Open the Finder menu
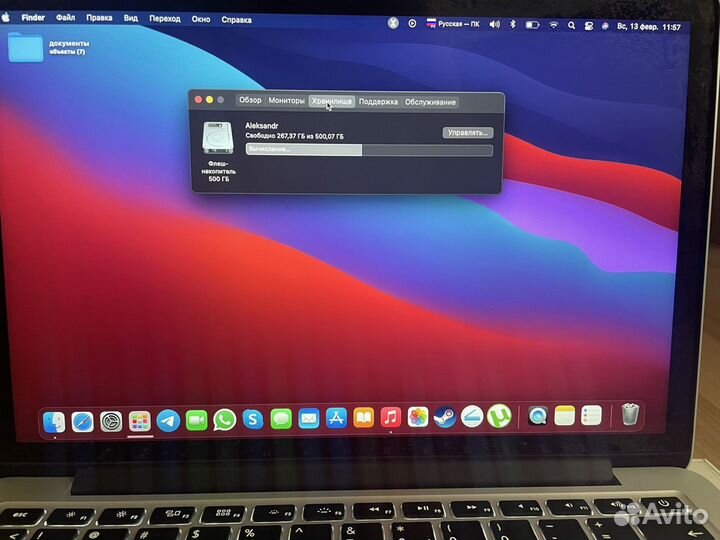720x540 pixels. [x=33, y=18]
